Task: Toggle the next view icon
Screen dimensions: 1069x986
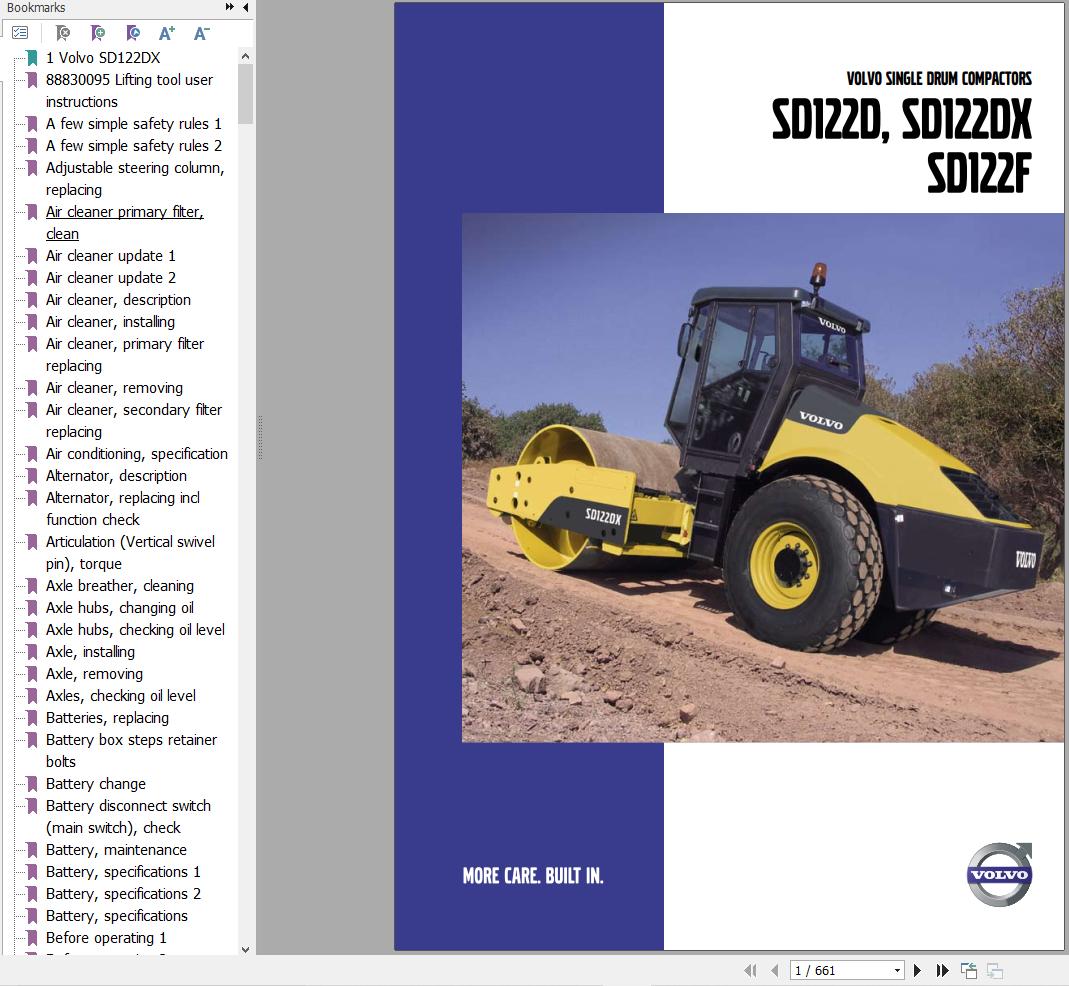Action: click(994, 970)
